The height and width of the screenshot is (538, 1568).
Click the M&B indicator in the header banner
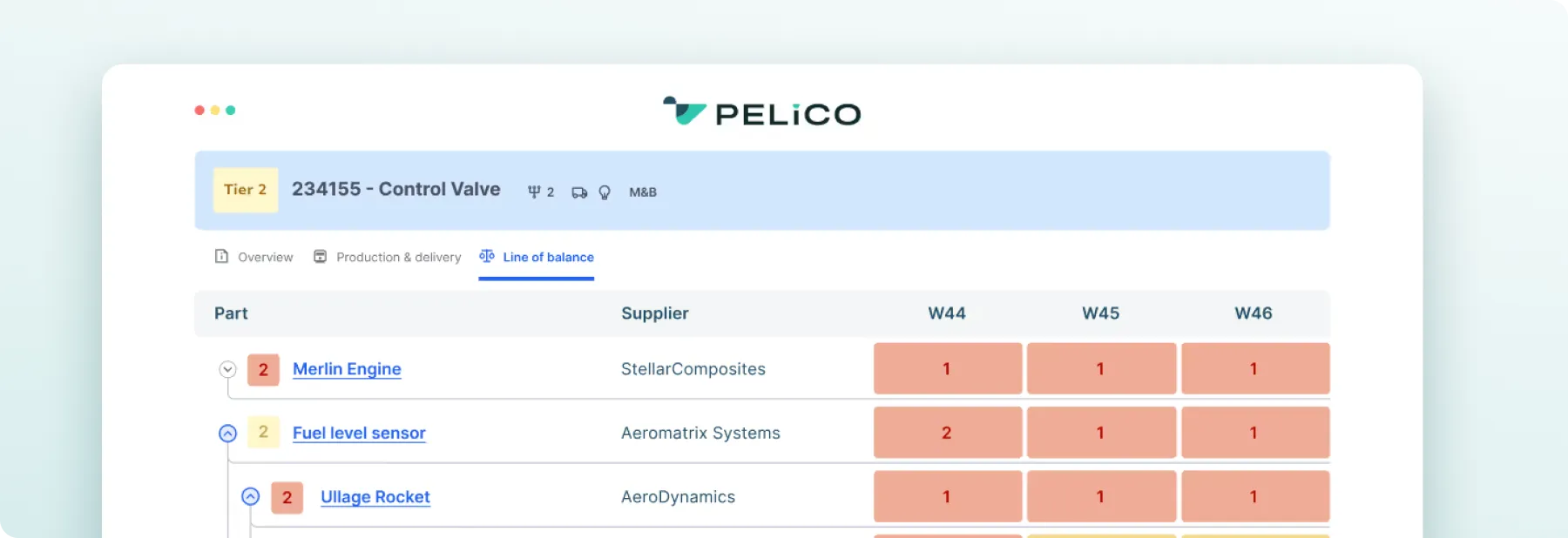click(643, 192)
